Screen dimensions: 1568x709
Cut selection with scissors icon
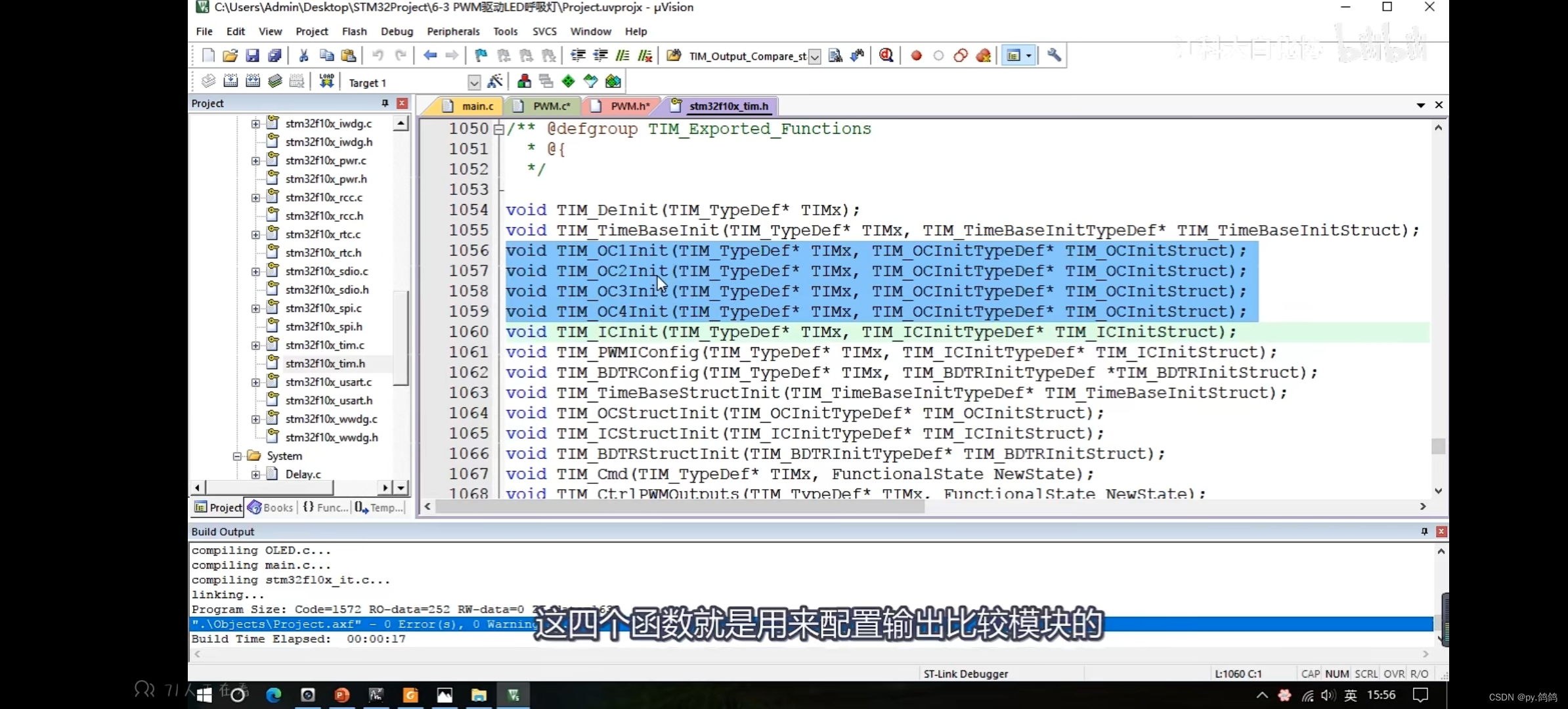(x=303, y=56)
